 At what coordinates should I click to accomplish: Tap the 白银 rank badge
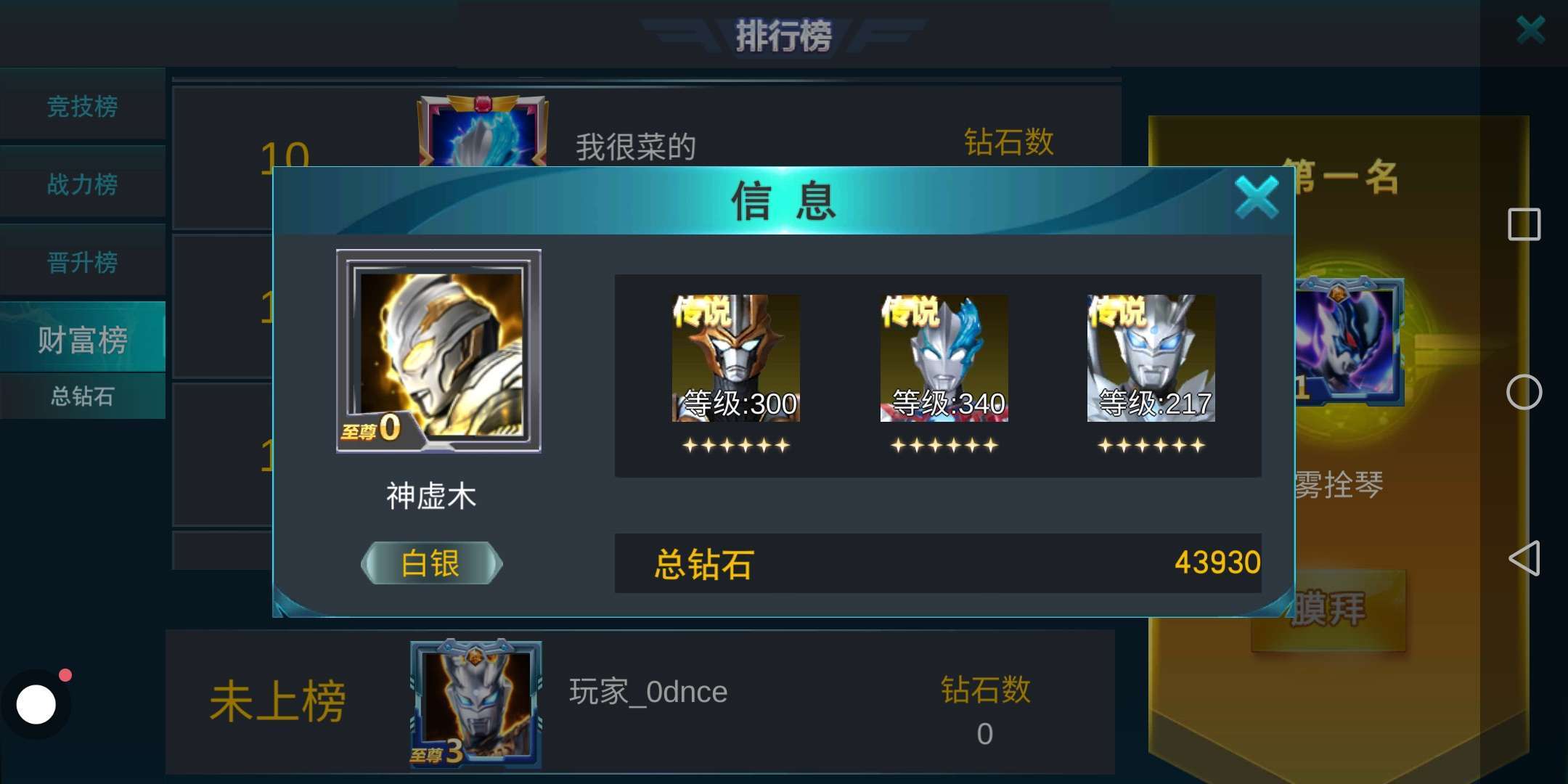(431, 563)
